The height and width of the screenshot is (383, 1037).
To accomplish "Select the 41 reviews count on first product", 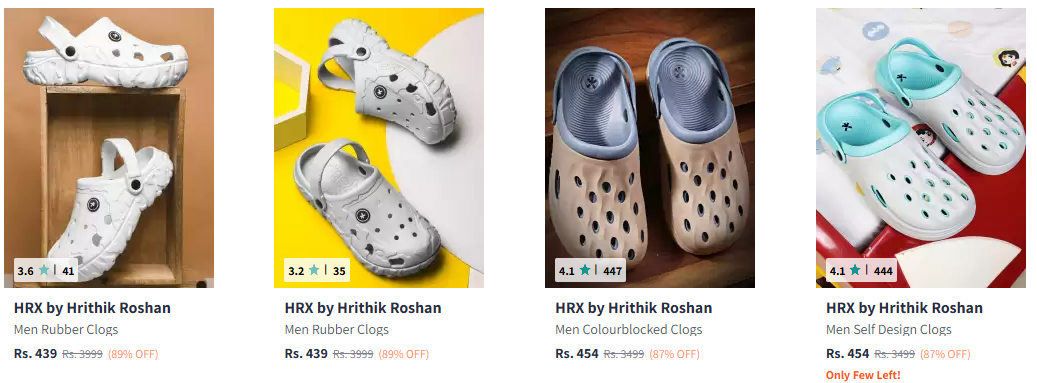I will (68, 271).
